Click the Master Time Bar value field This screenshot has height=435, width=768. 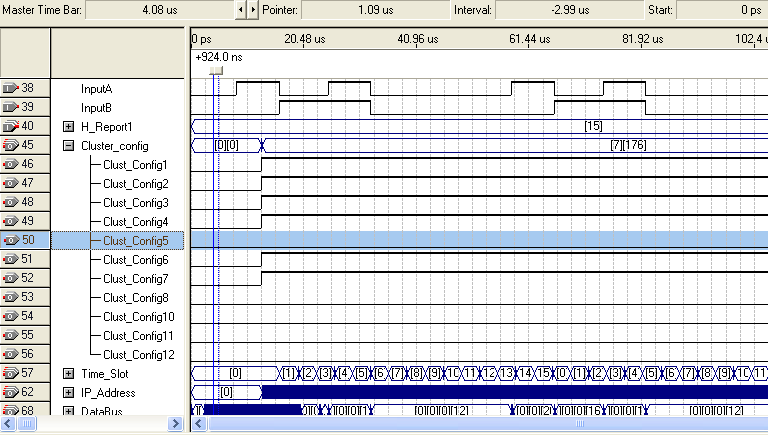tap(160, 10)
